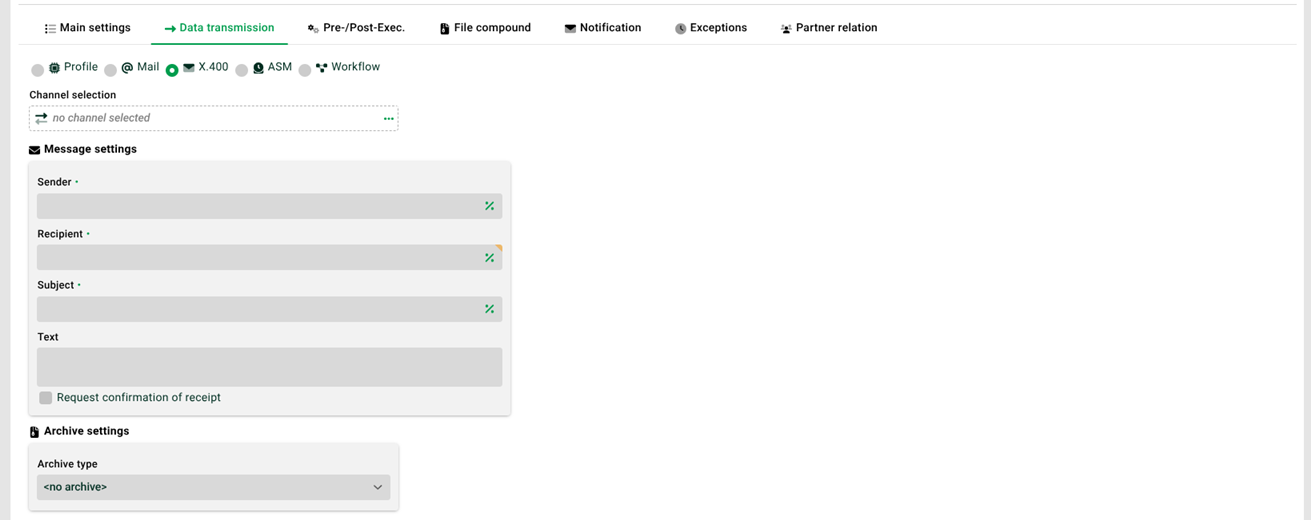The width and height of the screenshot is (1311, 520).
Task: Select the Profile radio button
Action: point(38,70)
